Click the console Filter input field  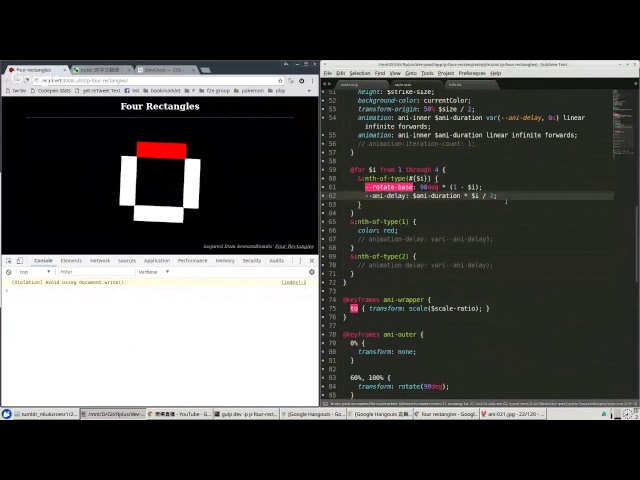point(96,272)
